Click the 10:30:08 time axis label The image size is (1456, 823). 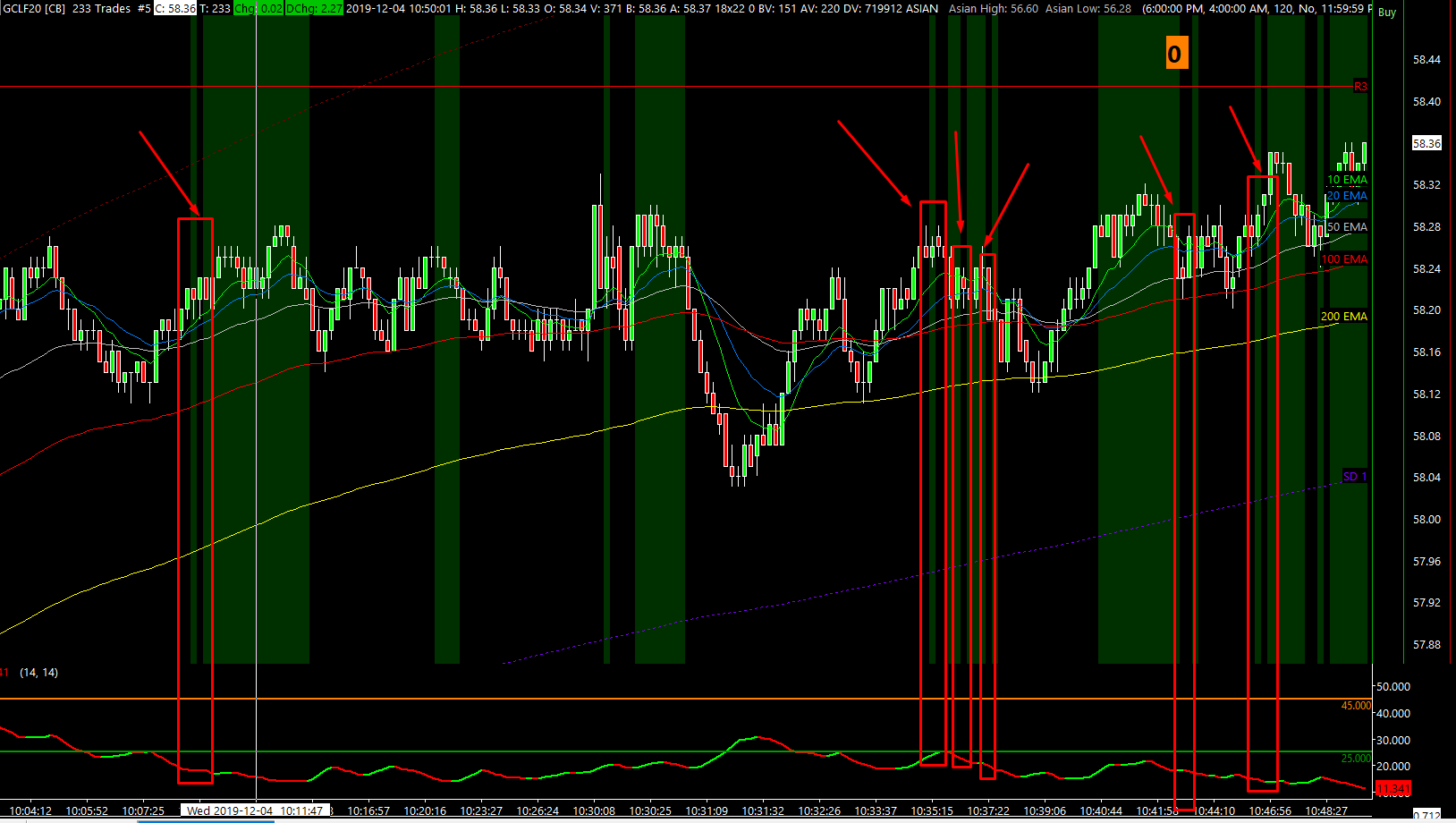594,811
